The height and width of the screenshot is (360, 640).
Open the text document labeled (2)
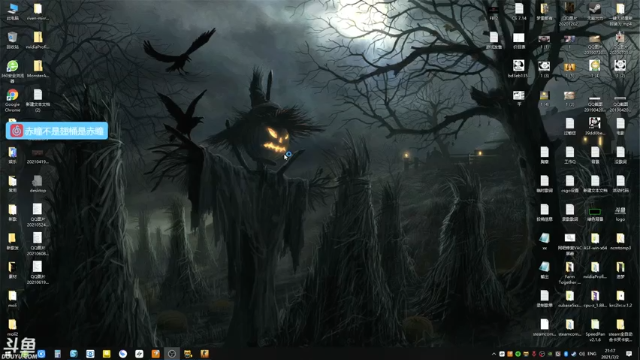(38, 100)
